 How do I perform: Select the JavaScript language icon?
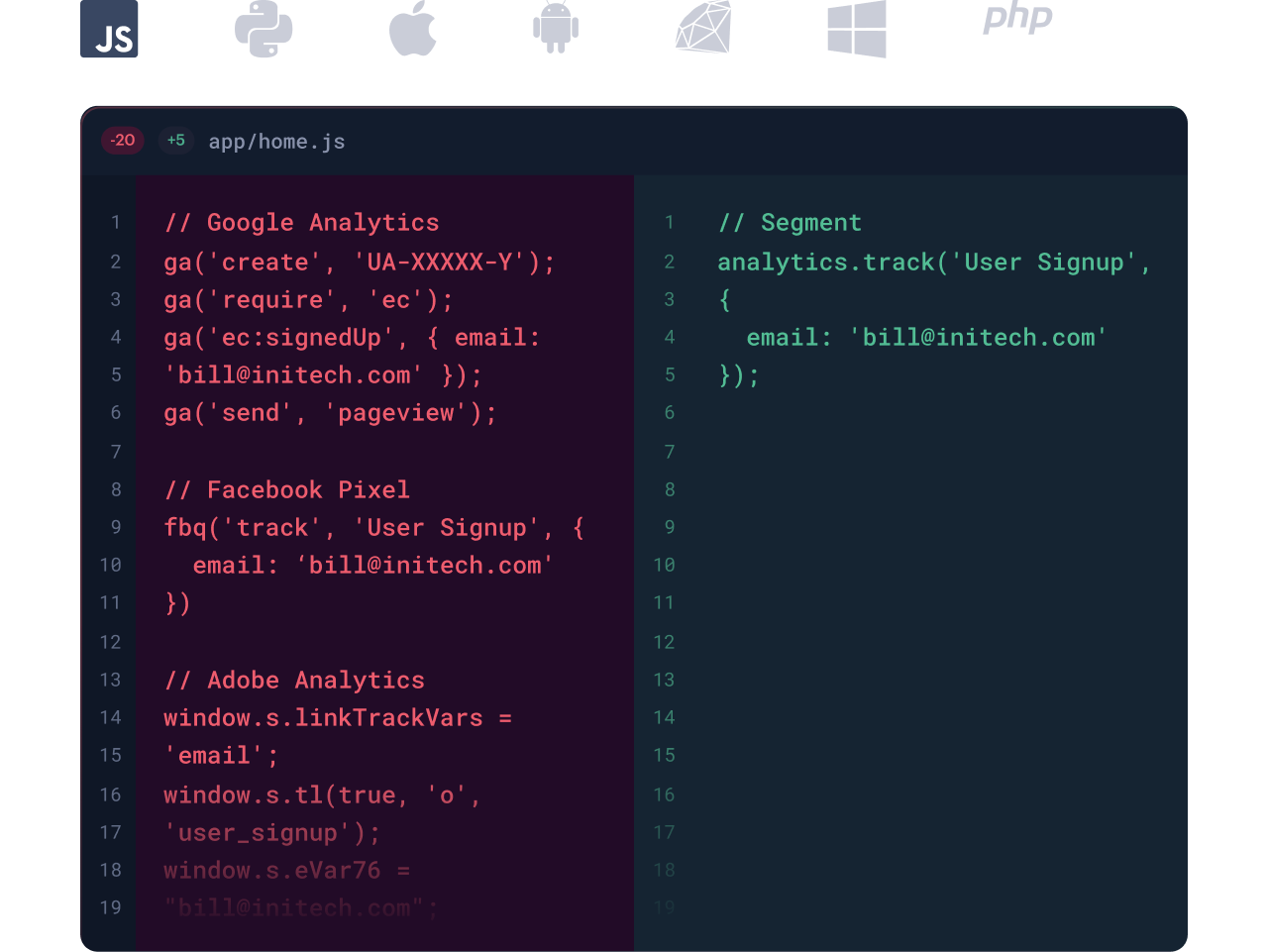[x=109, y=29]
